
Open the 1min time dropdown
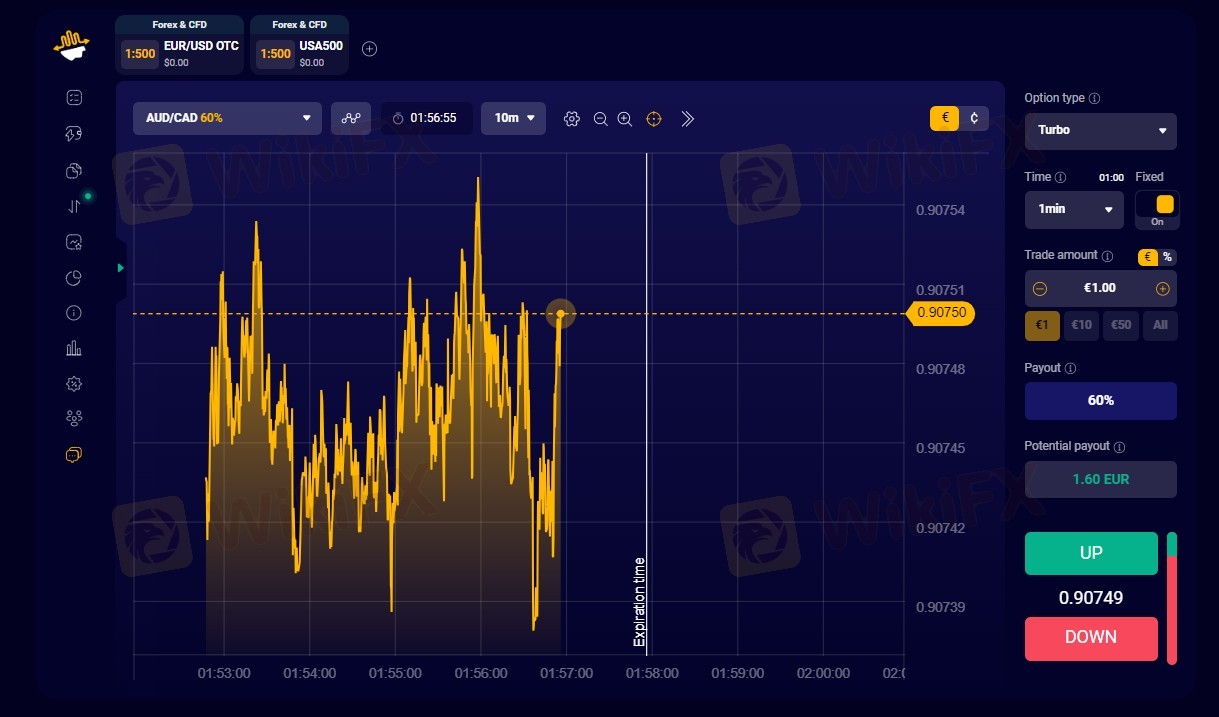(1074, 209)
